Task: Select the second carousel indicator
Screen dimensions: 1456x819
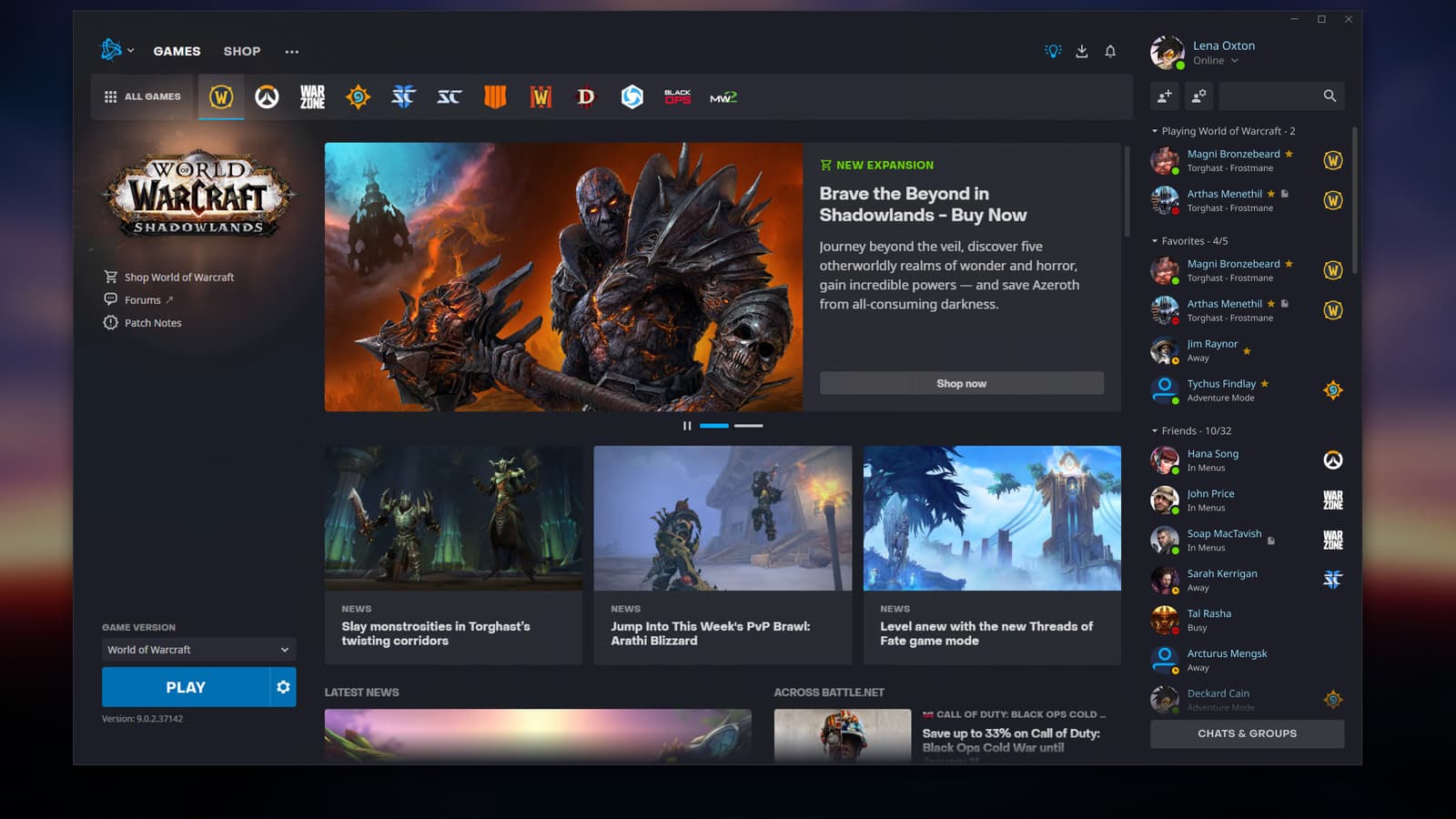Action: click(x=749, y=426)
